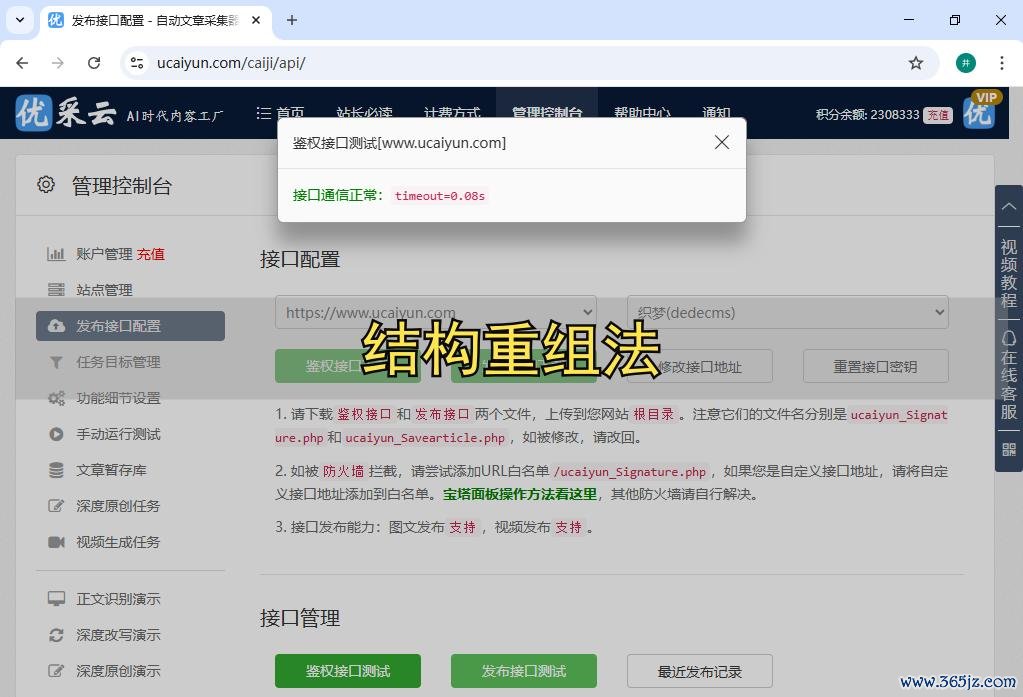1023x697 pixels.
Task: Click 发布接口 download link in instructions
Action: [442, 414]
